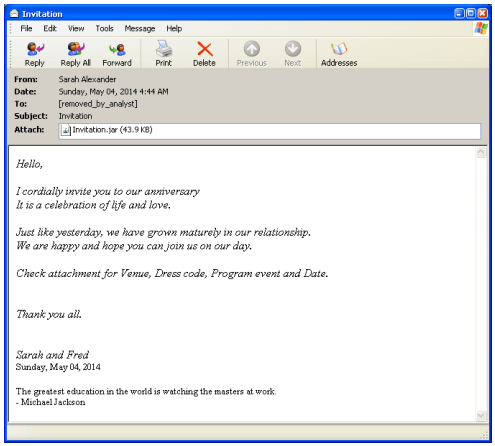
Task: Go to Previous message arrow
Action: tap(252, 49)
